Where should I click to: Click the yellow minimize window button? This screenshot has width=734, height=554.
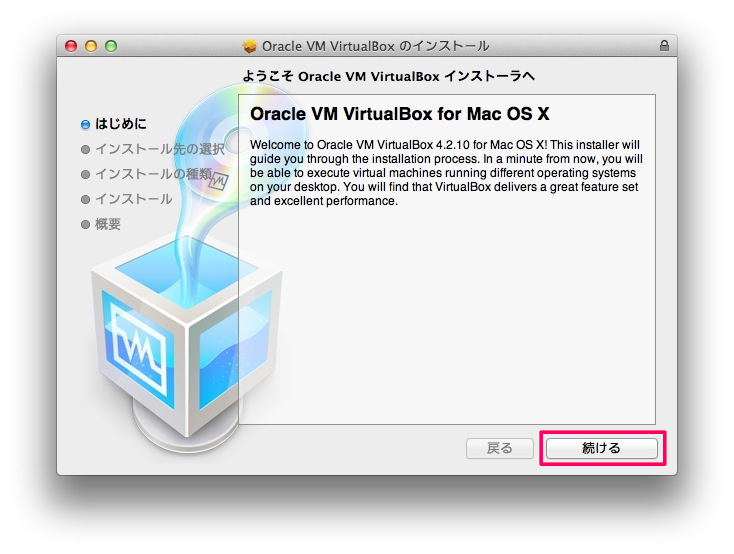coord(91,46)
